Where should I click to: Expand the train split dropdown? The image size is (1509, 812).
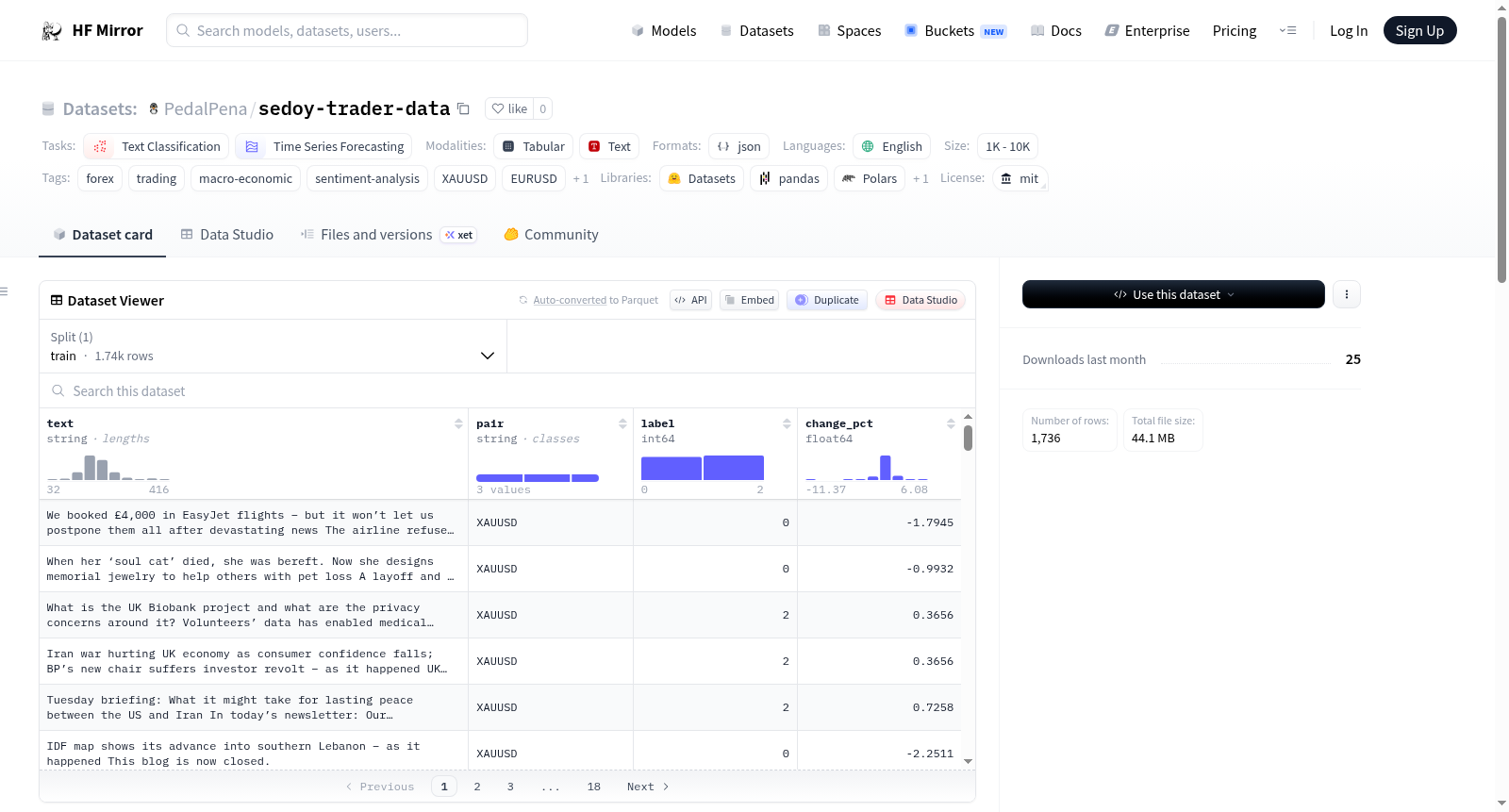click(x=273, y=346)
